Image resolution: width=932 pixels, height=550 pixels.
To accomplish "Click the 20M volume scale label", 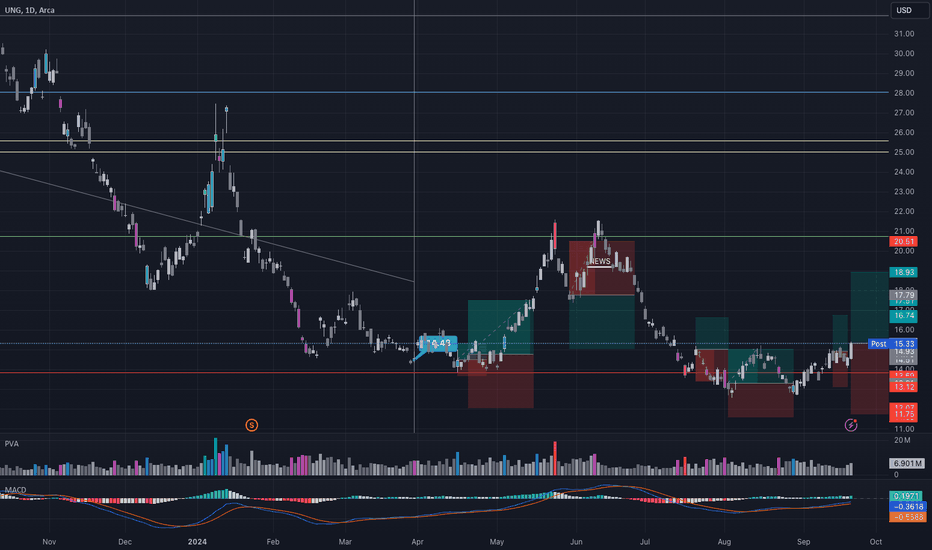I will click(x=902, y=440).
